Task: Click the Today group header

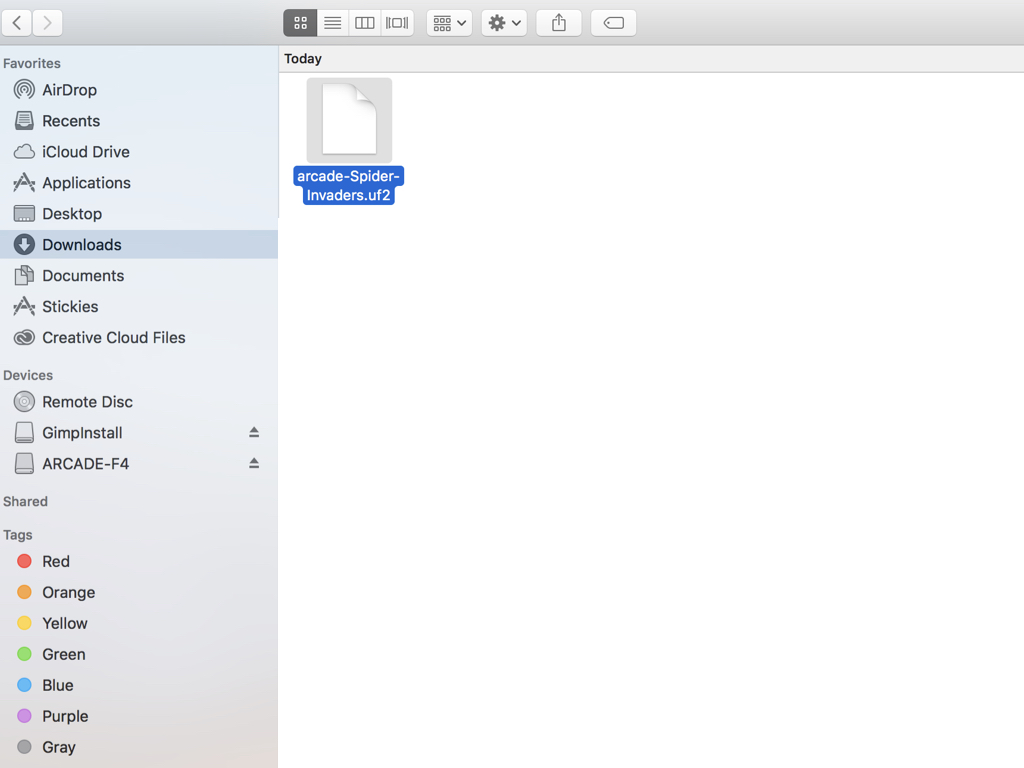Action: click(x=303, y=59)
